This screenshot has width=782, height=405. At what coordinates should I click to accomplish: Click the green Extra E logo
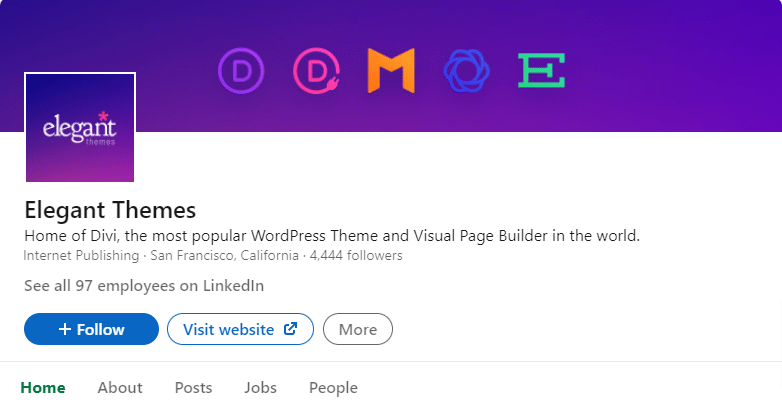point(542,70)
